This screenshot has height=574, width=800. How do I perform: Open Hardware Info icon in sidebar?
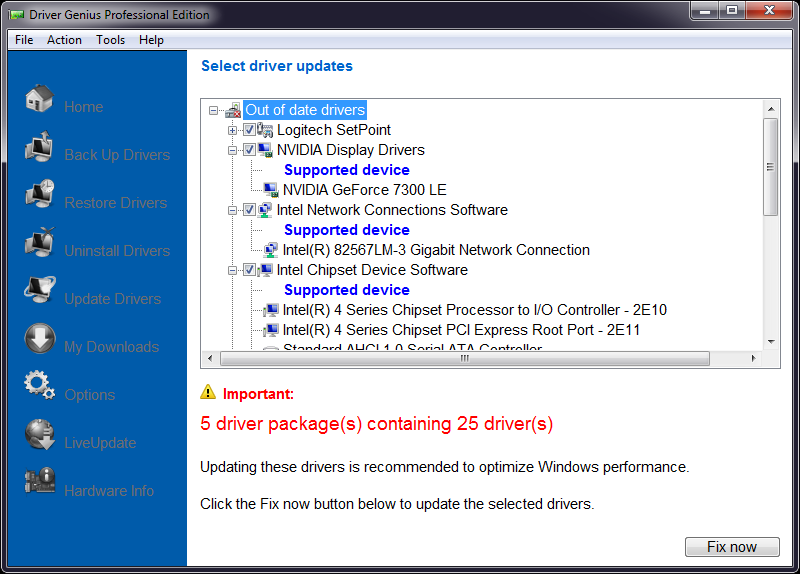(x=39, y=483)
